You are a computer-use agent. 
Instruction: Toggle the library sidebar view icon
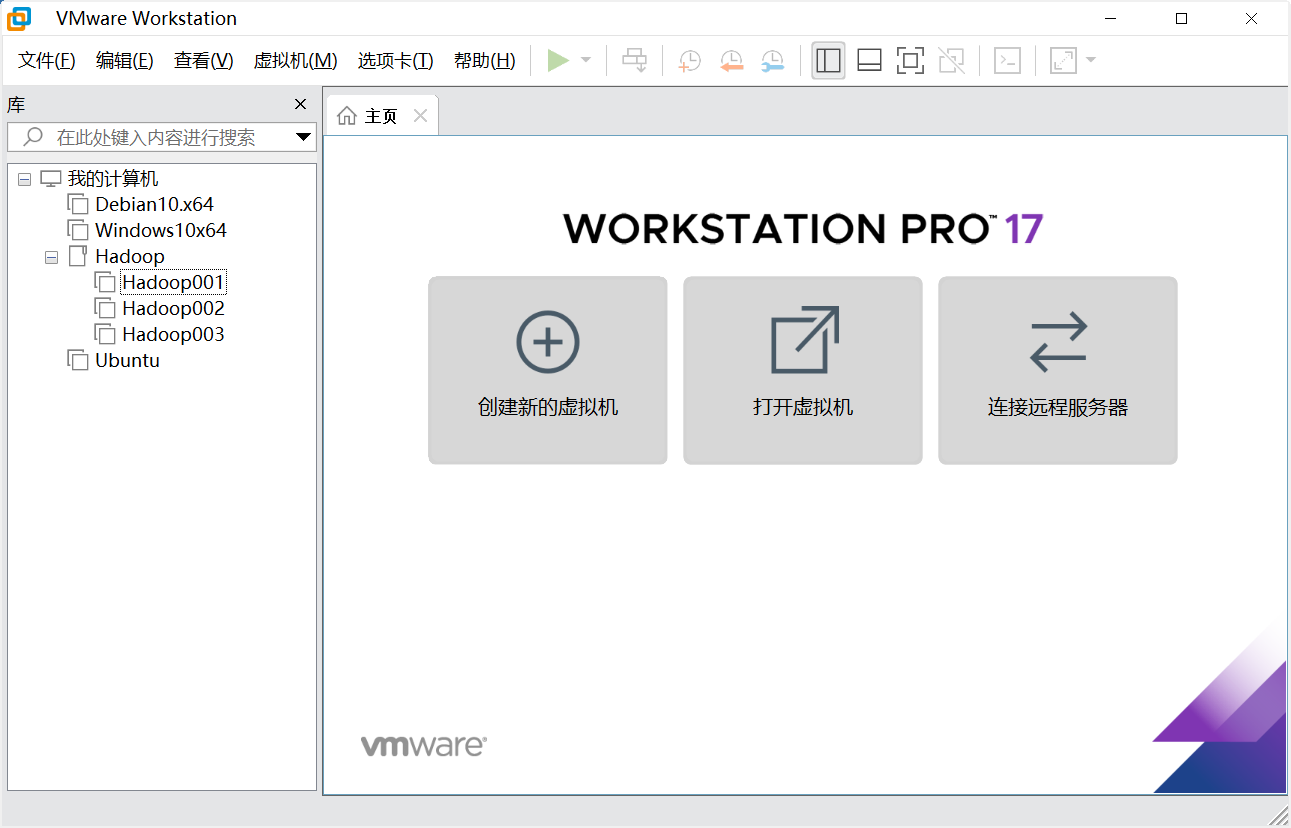[x=828, y=61]
